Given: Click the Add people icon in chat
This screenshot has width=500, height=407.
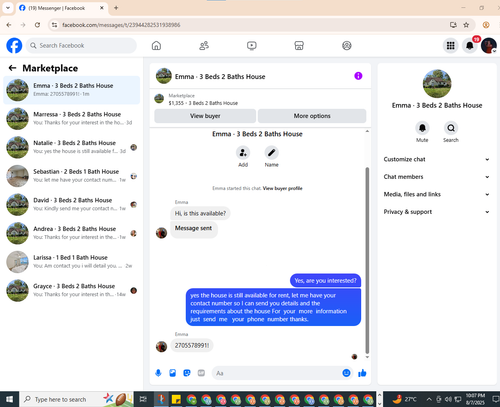Looking at the screenshot, I should tap(243, 153).
